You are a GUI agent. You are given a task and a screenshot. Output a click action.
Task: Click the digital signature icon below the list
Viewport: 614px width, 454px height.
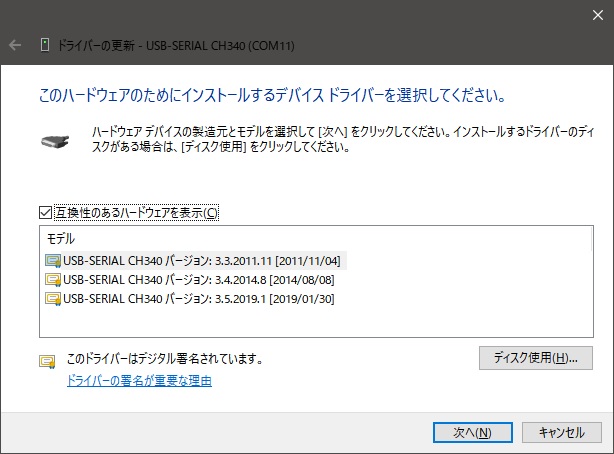coord(46,361)
